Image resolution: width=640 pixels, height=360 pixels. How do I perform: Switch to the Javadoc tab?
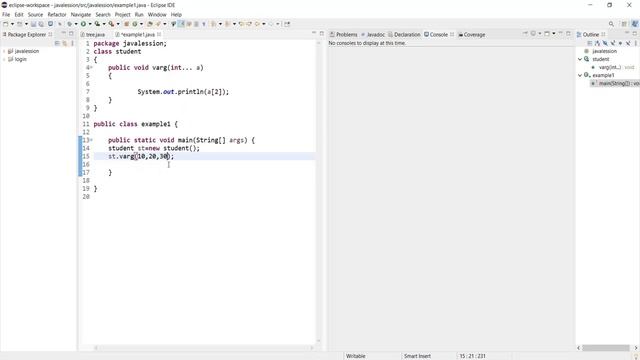click(x=373, y=35)
